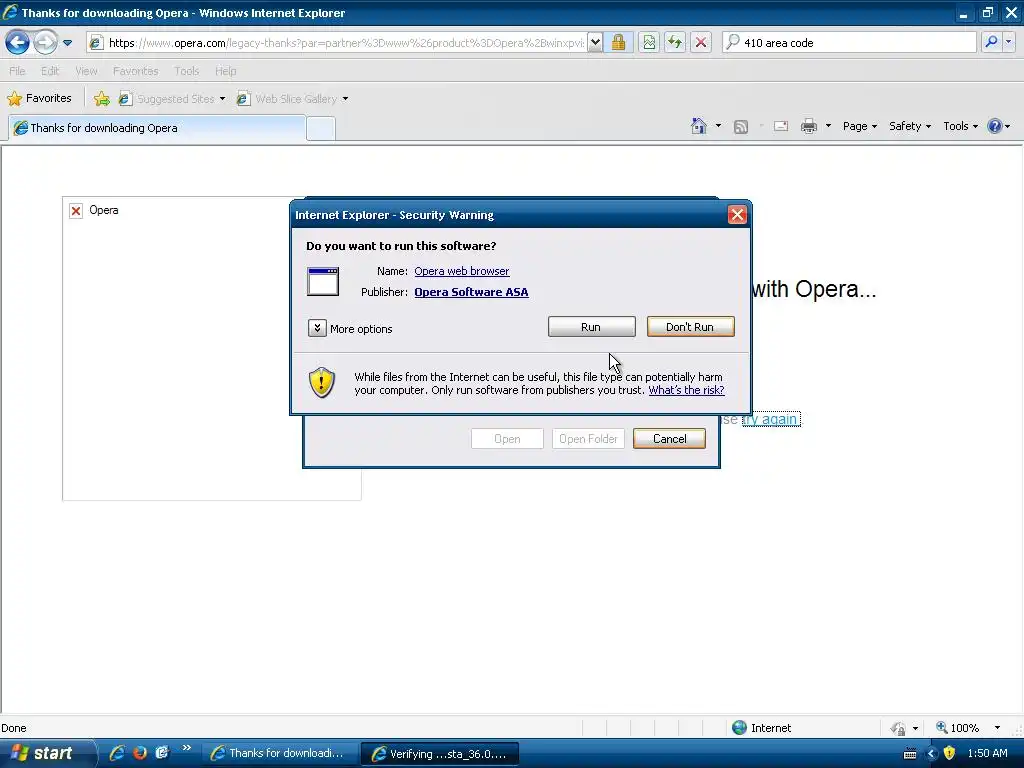Switch to 'Thanks for downloadi...' taskbar button
This screenshot has height=768, width=1024.
click(278, 753)
